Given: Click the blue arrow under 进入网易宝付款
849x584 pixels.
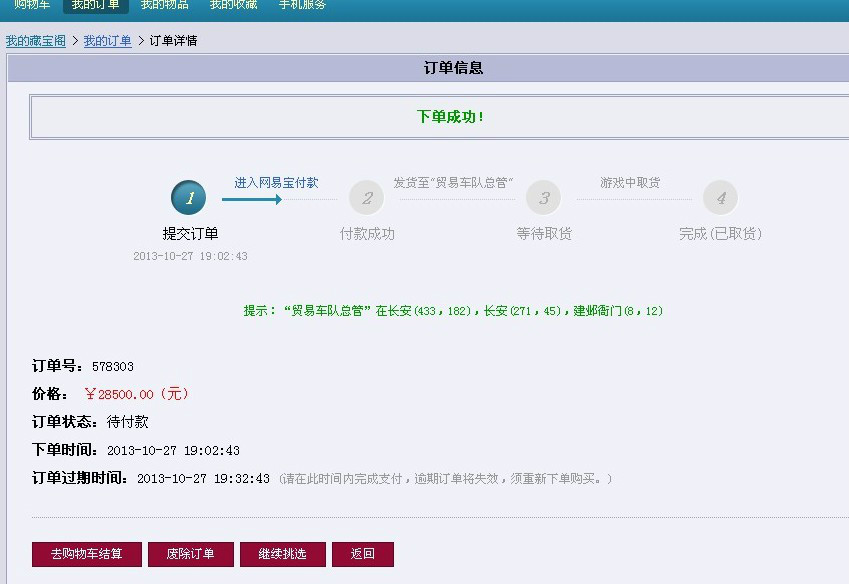Looking at the screenshot, I should (x=251, y=200).
